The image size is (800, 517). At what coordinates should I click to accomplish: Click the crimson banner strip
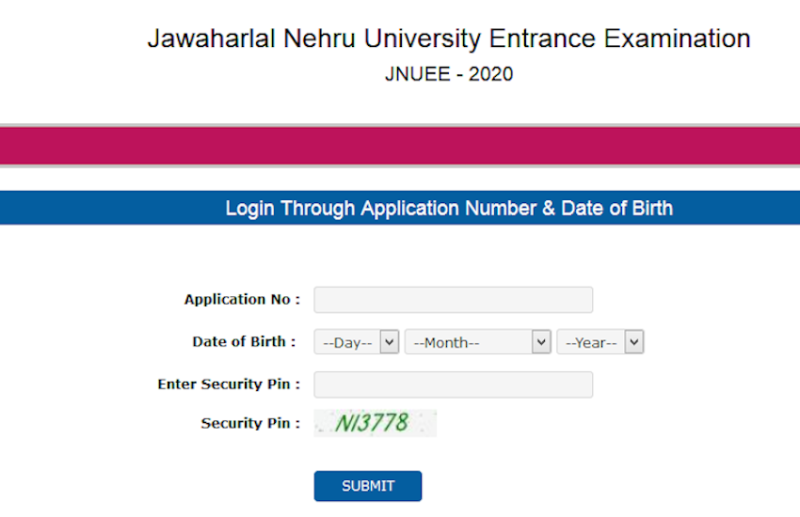(400, 146)
